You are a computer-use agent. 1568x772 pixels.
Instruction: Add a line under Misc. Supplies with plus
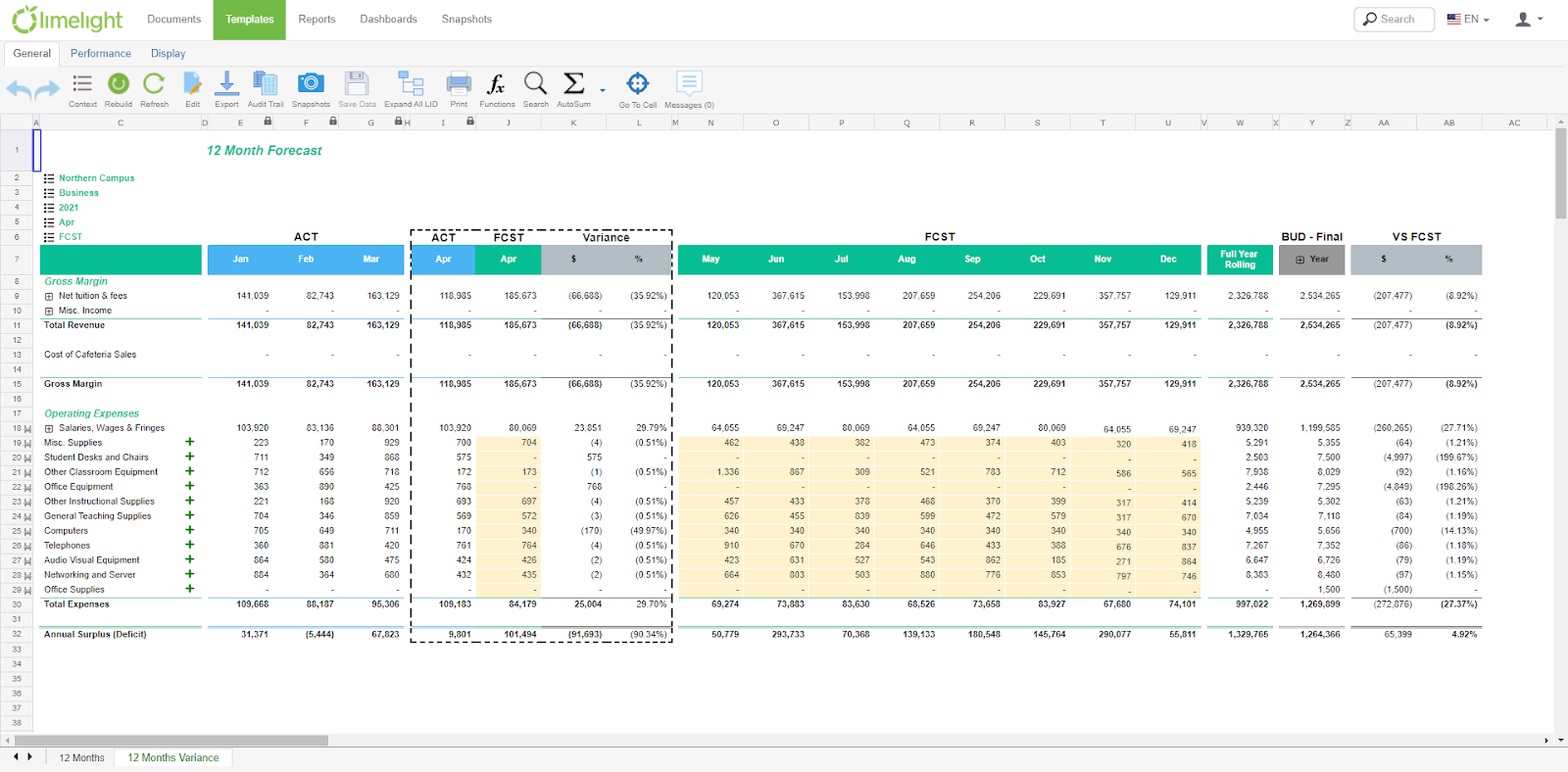point(190,442)
